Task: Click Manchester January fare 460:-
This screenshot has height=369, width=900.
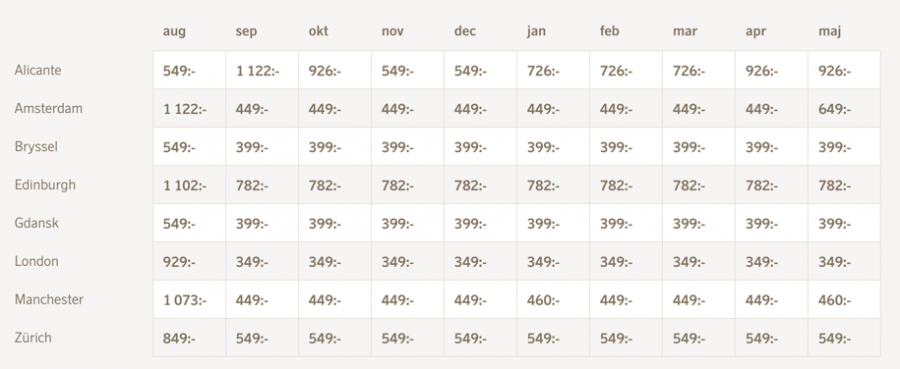Action: coord(543,300)
